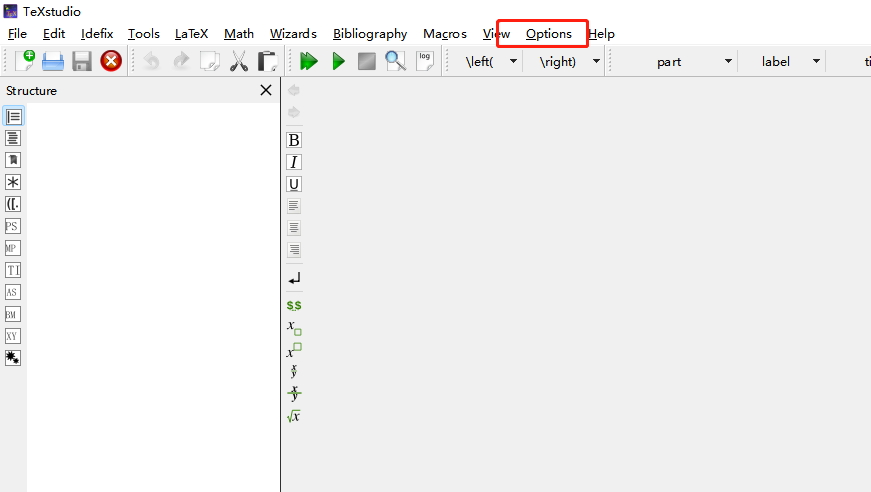Screen dimensions: 871x492
Task: Open the Bibliography menu
Action: pos(370,34)
